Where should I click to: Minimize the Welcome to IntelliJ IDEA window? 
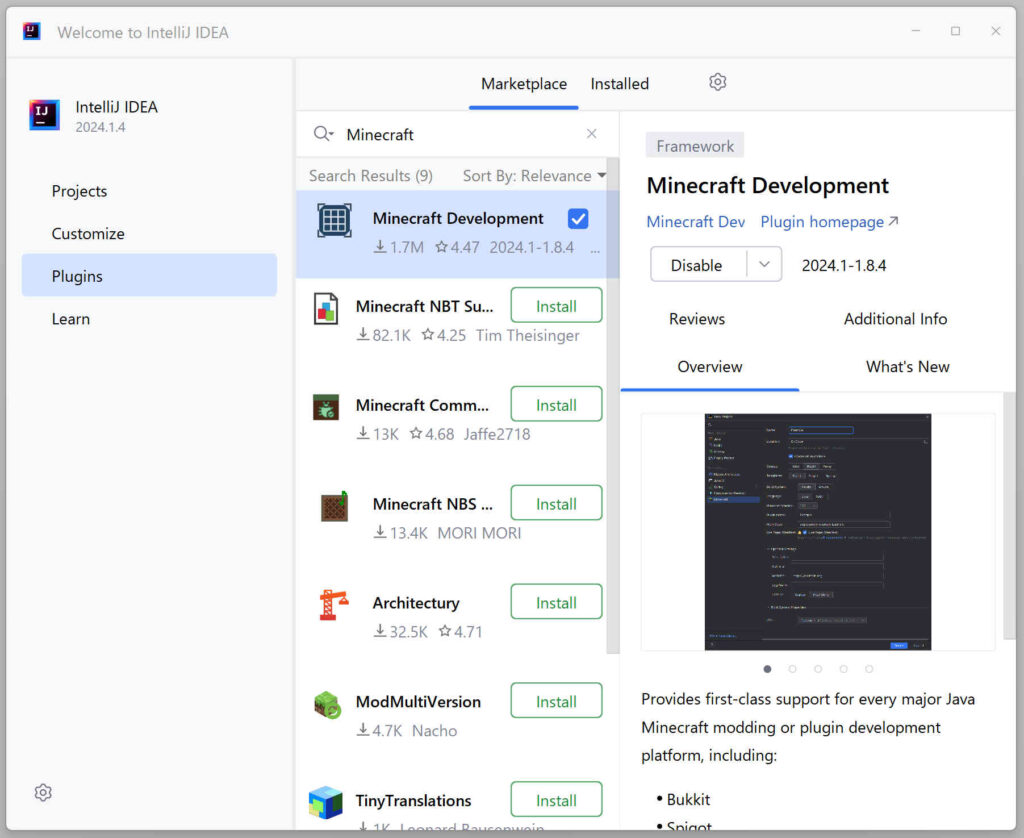click(x=916, y=31)
